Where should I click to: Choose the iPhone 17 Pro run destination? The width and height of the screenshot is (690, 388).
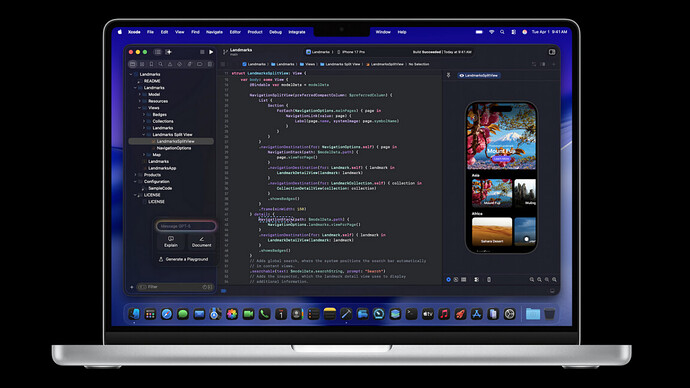(351, 52)
